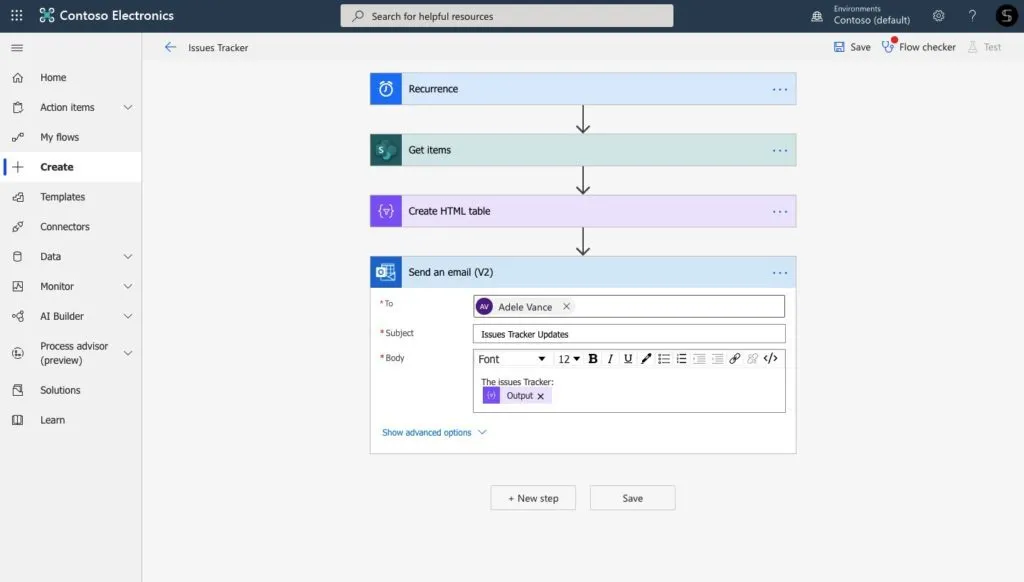Click Save in the top command bar

(852, 47)
